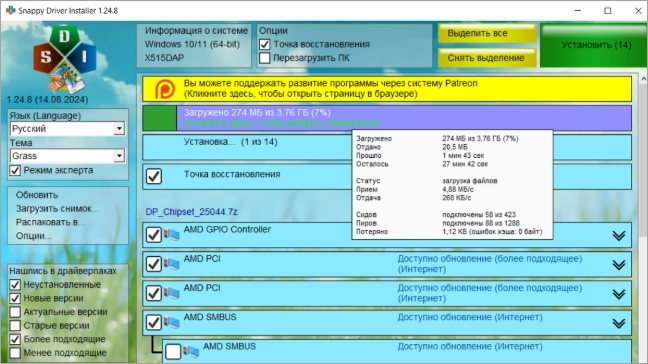Expand the AMD GPIO Controller row chevron
This screenshot has height=364, width=648.
(x=619, y=236)
